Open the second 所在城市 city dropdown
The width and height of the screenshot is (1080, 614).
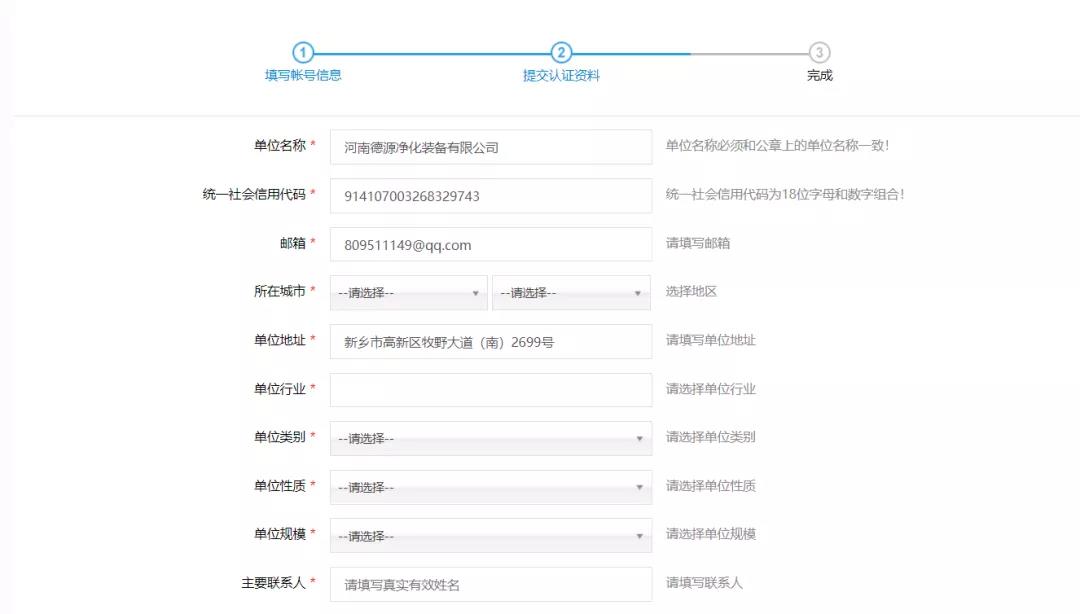pos(570,293)
